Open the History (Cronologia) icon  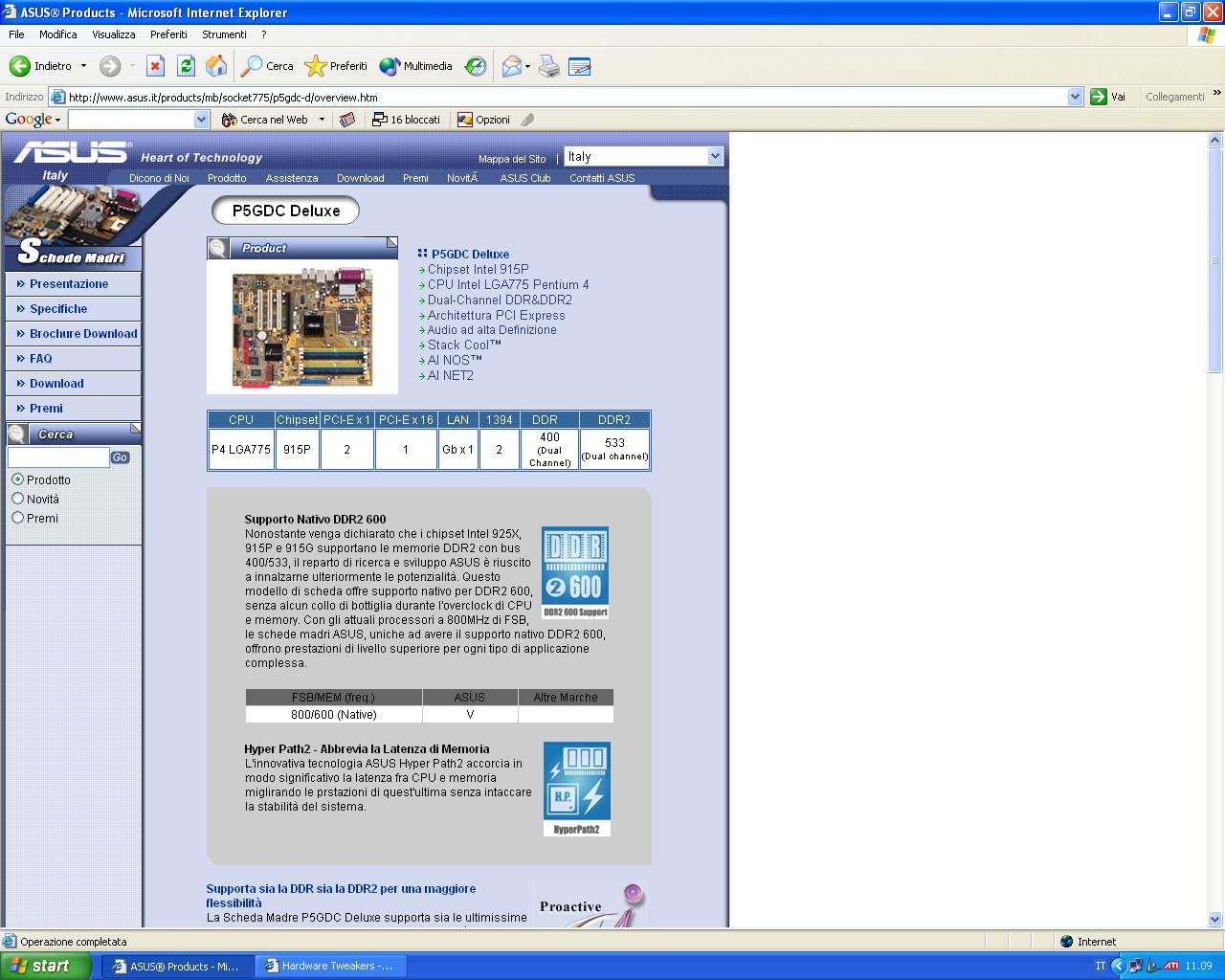click(476, 66)
